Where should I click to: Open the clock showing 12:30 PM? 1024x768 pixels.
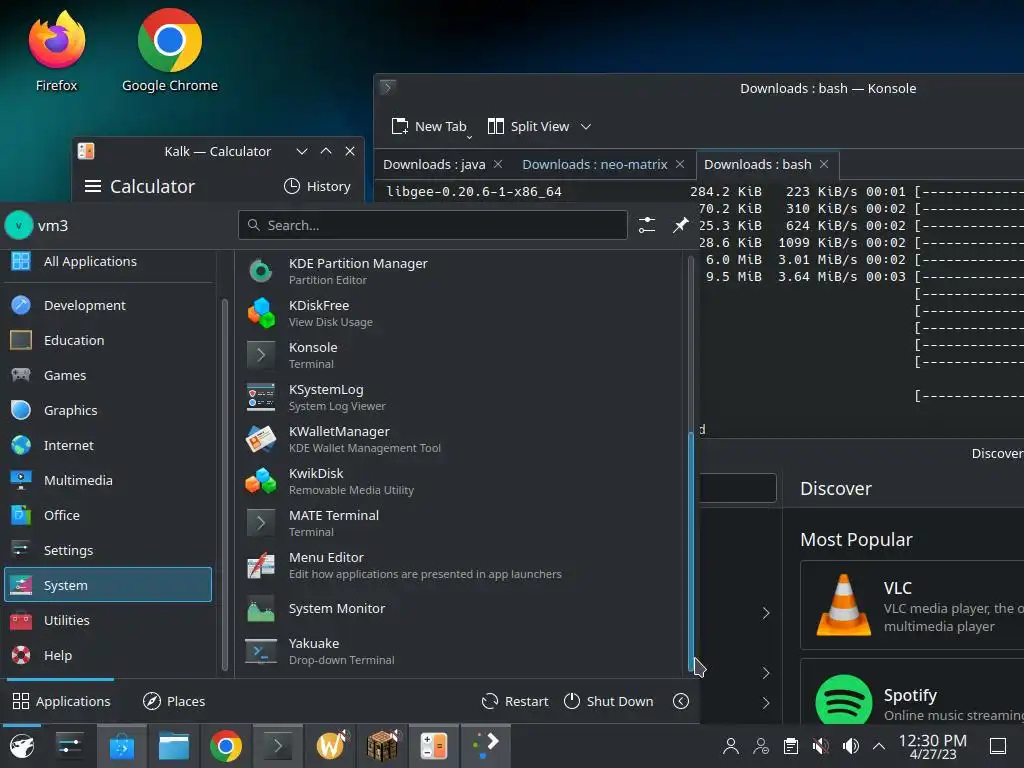933,746
